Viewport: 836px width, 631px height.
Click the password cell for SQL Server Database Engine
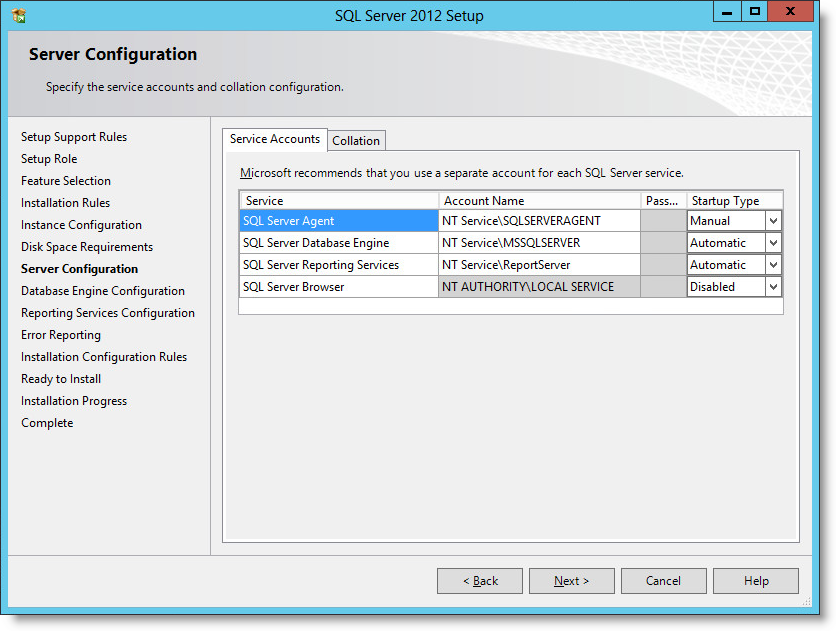[663, 243]
